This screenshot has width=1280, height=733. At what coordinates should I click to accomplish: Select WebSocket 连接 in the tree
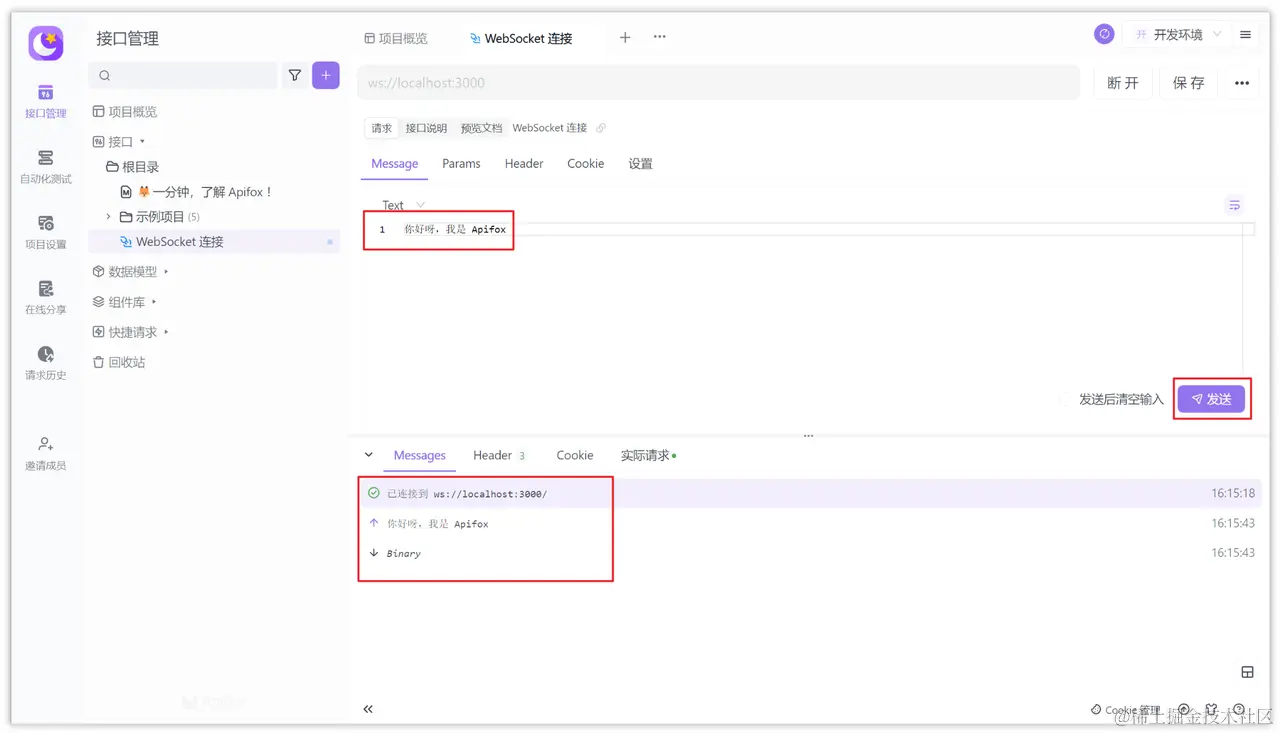214,242
